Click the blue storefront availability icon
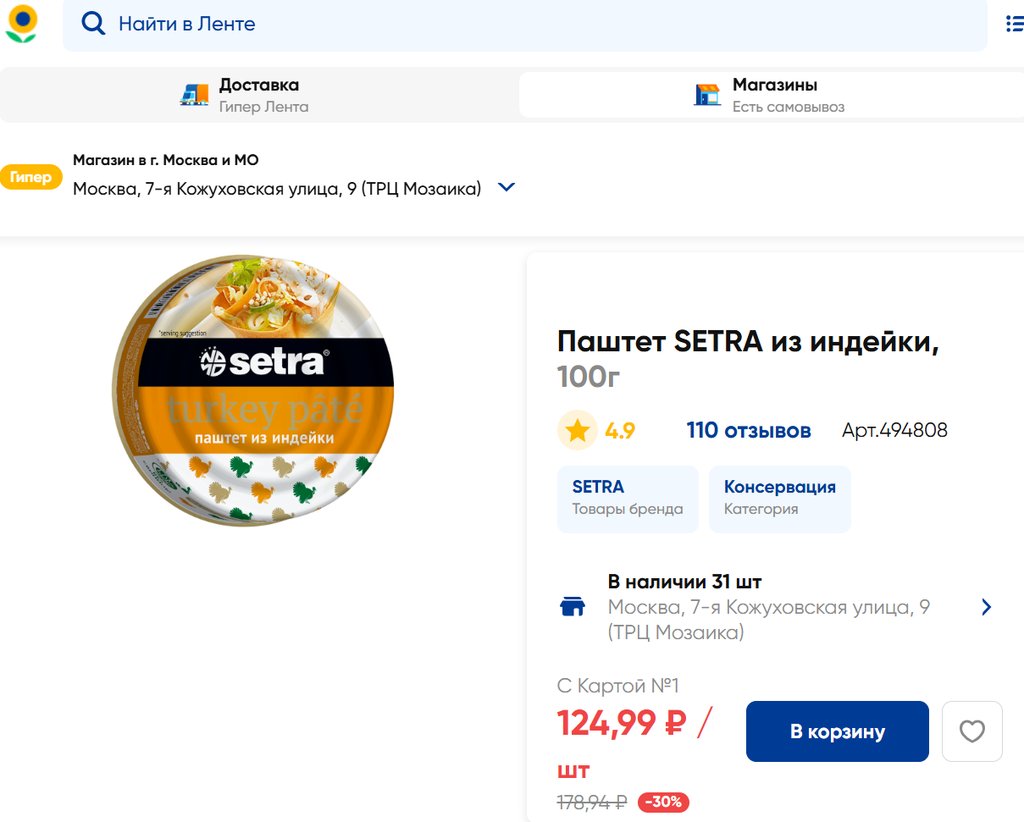The image size is (1024, 822). coord(572,607)
